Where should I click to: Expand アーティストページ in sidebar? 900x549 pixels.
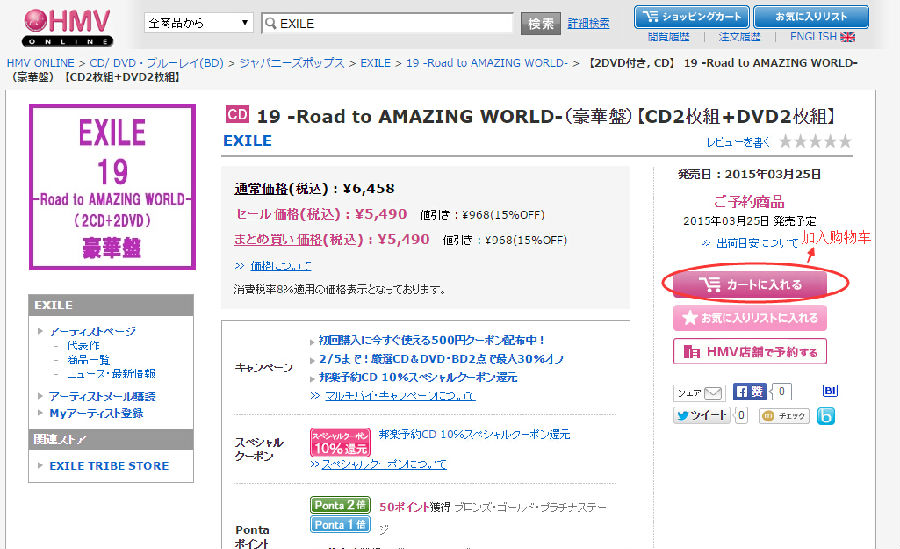(92, 331)
